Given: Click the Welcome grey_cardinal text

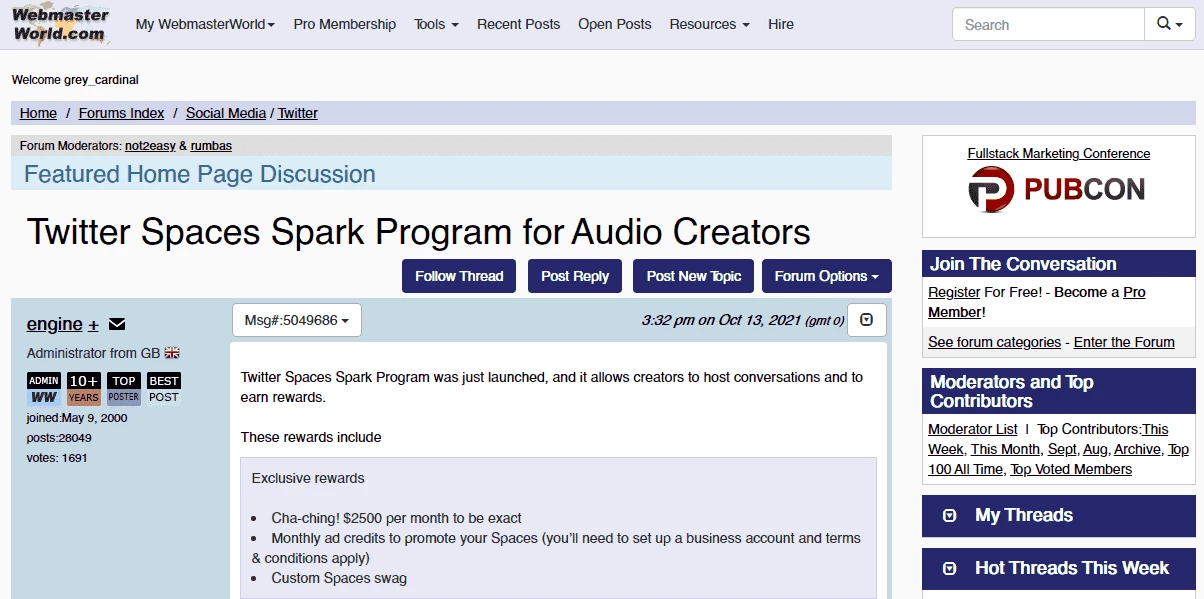Looking at the screenshot, I should coord(75,80).
